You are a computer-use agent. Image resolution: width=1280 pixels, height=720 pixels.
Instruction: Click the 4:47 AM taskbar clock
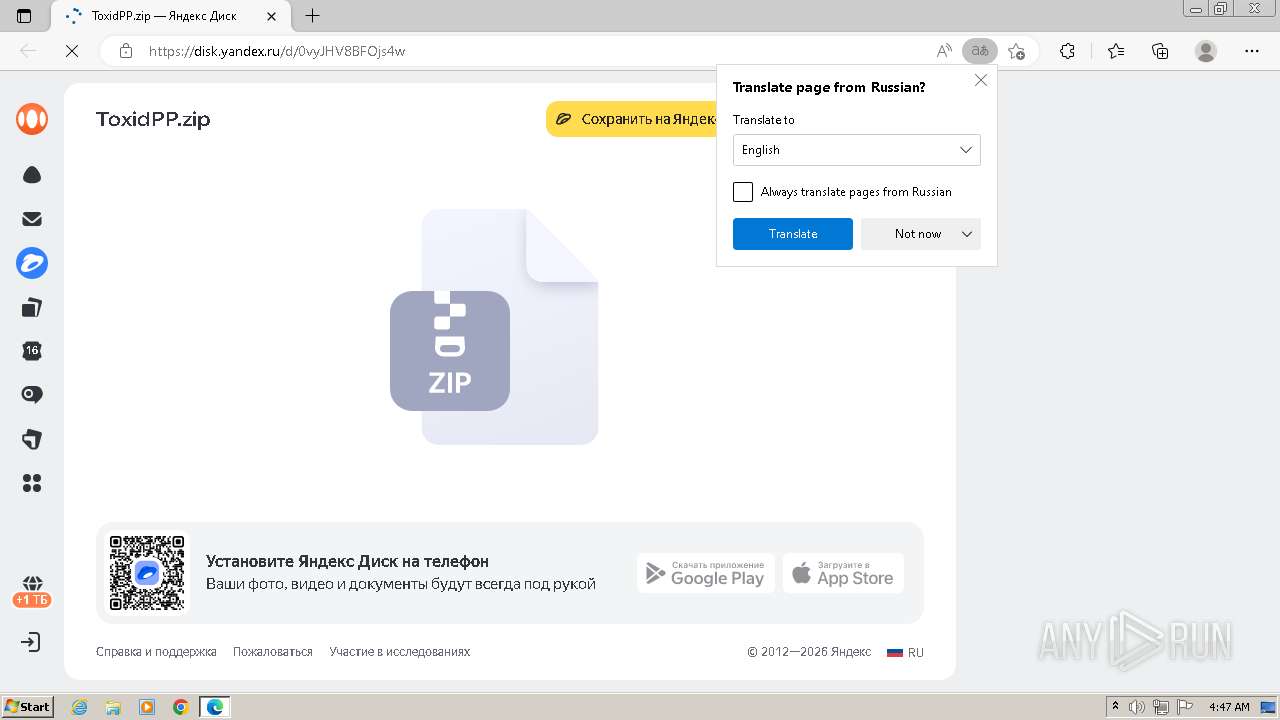pyautogui.click(x=1229, y=707)
